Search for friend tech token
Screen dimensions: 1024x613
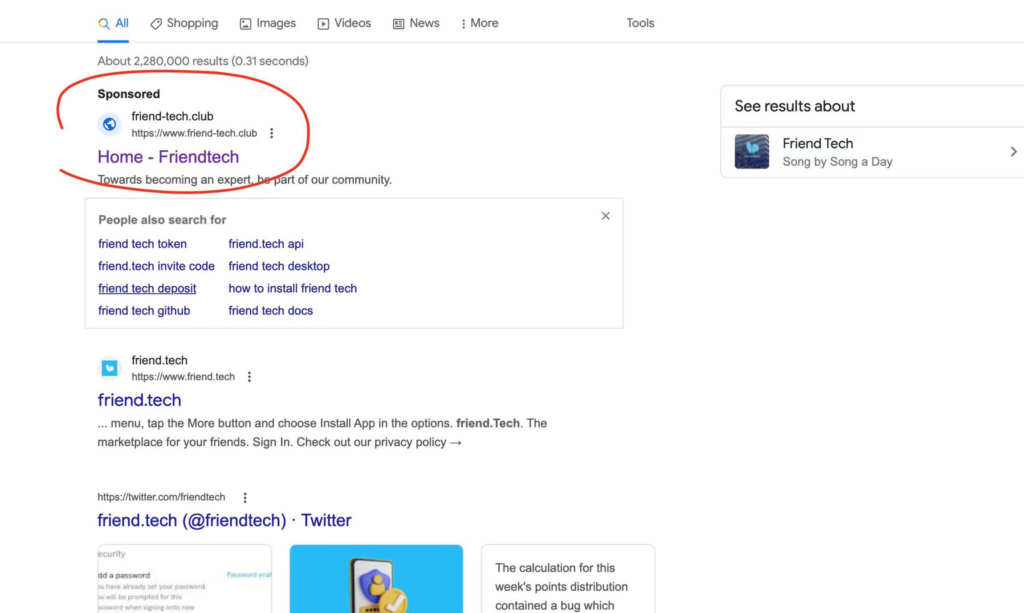pos(142,244)
